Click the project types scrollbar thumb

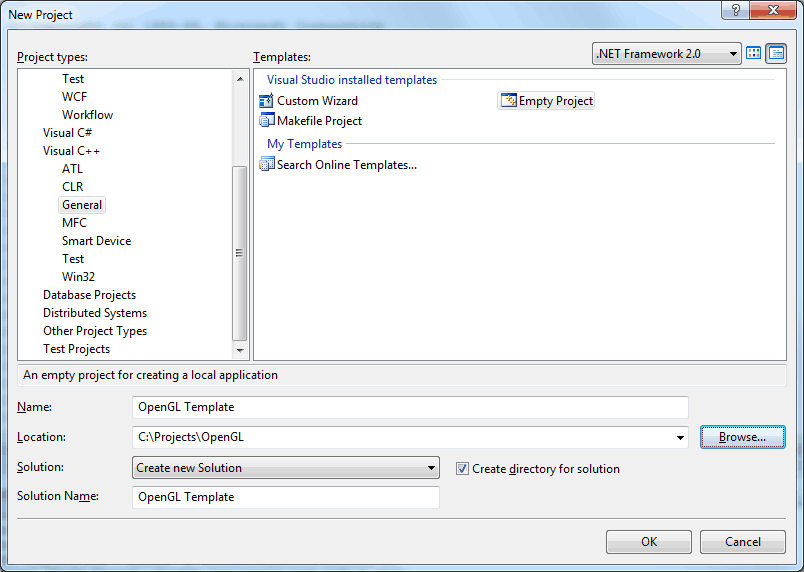[239, 253]
